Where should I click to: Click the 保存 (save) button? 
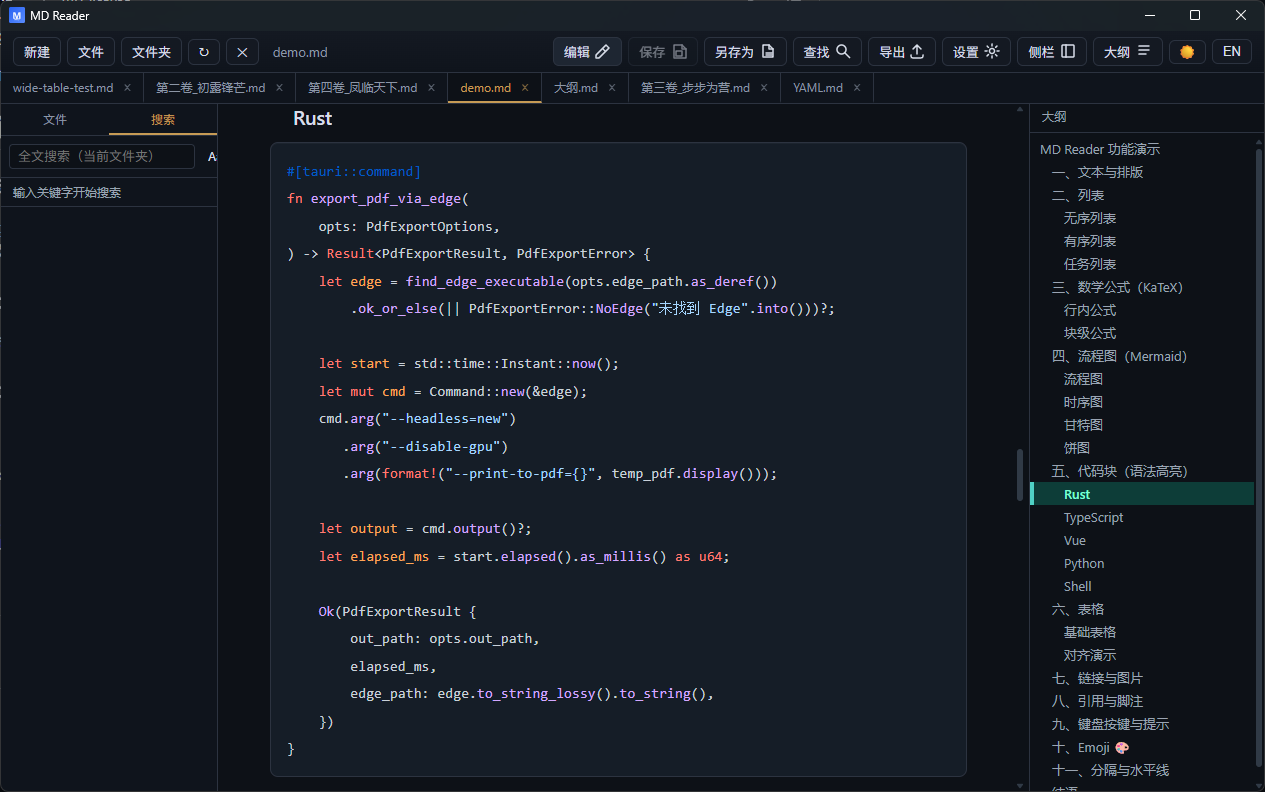663,52
